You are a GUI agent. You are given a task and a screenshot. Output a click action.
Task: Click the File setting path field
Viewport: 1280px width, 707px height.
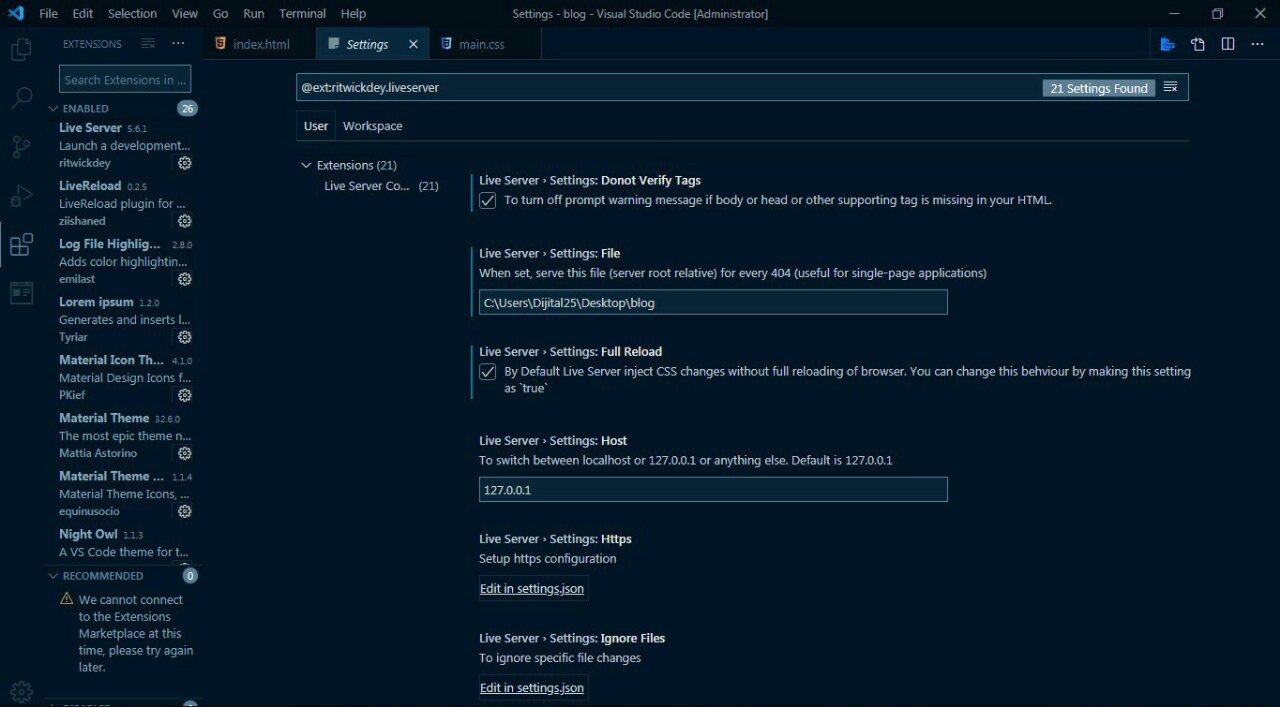coord(713,302)
